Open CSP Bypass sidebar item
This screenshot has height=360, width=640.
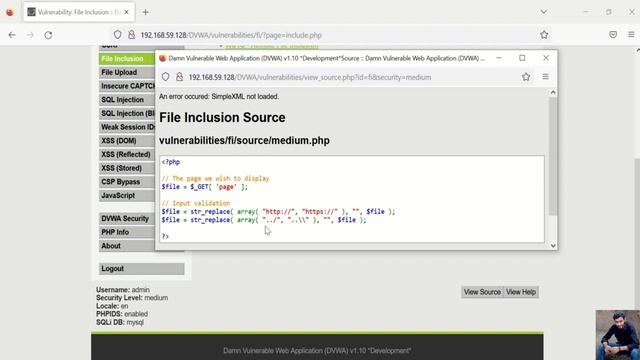point(127,182)
